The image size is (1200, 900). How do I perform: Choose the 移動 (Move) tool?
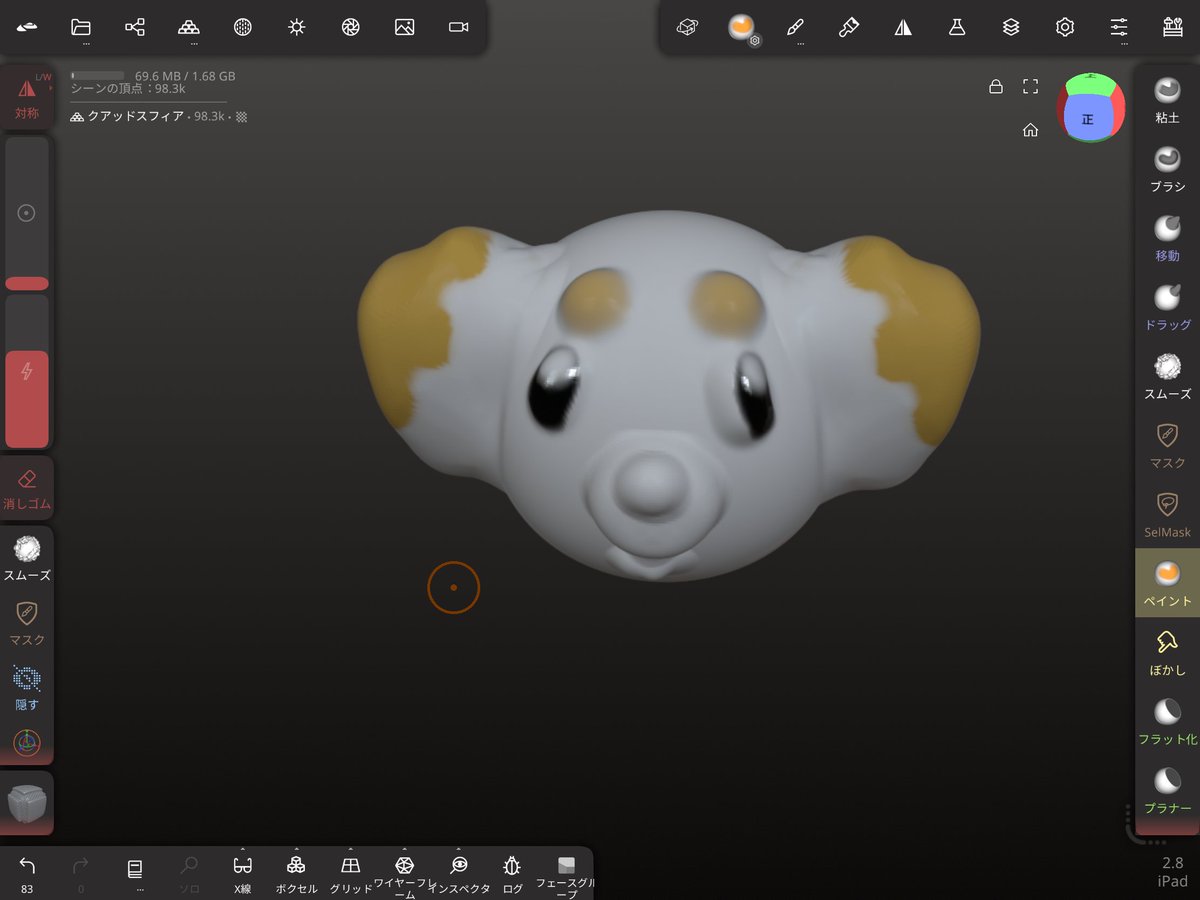click(x=1167, y=238)
